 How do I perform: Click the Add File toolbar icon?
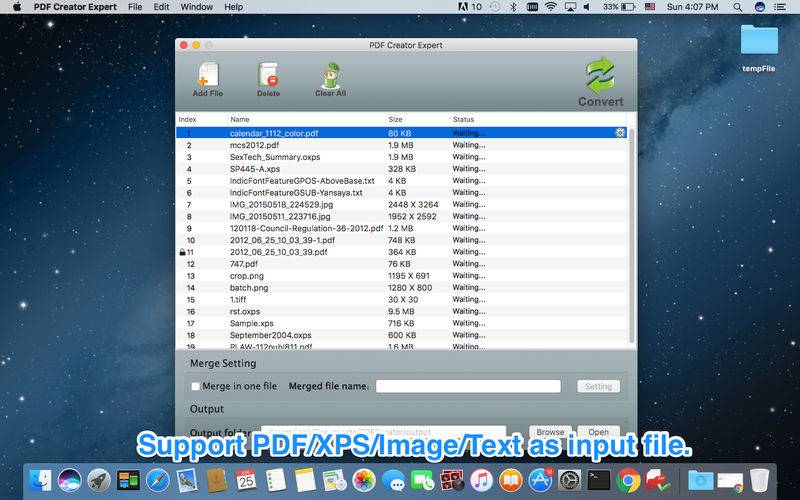(x=208, y=74)
